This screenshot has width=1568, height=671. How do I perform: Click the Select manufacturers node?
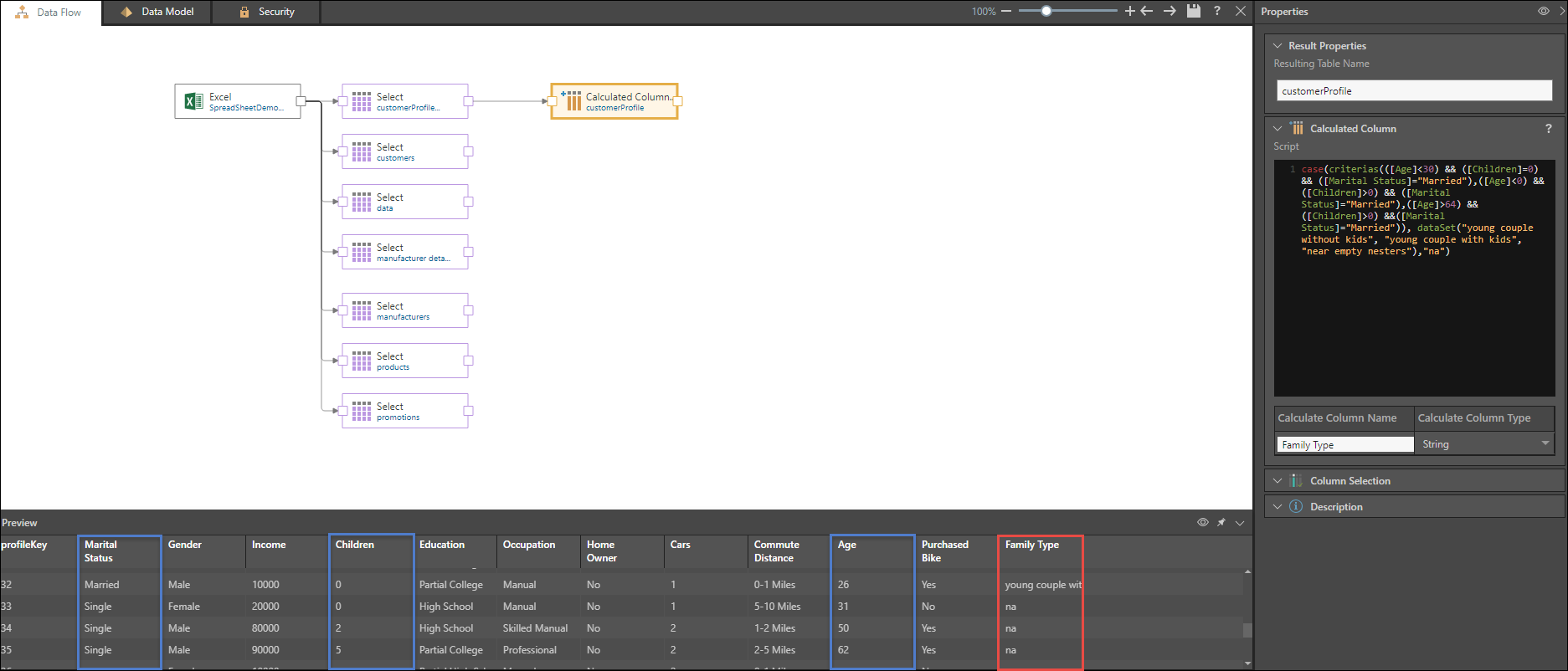pos(405,310)
